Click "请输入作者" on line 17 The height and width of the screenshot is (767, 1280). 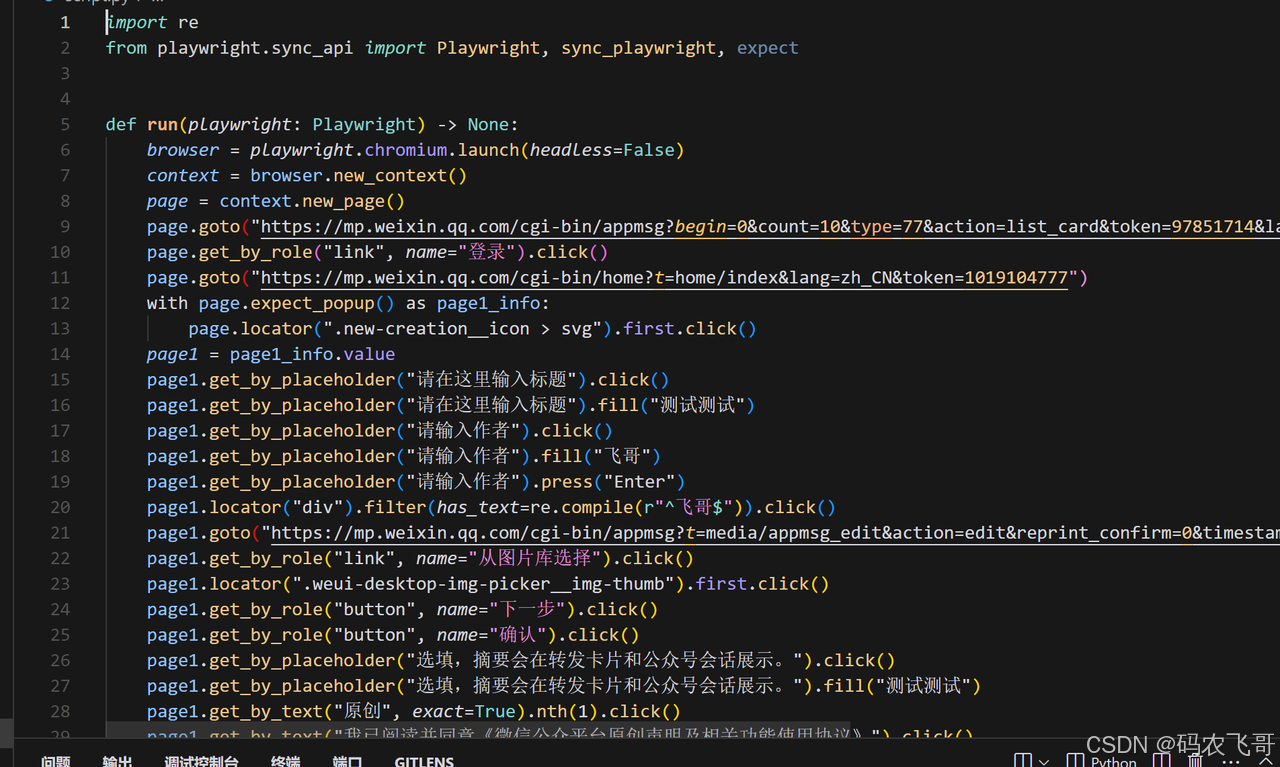463,431
